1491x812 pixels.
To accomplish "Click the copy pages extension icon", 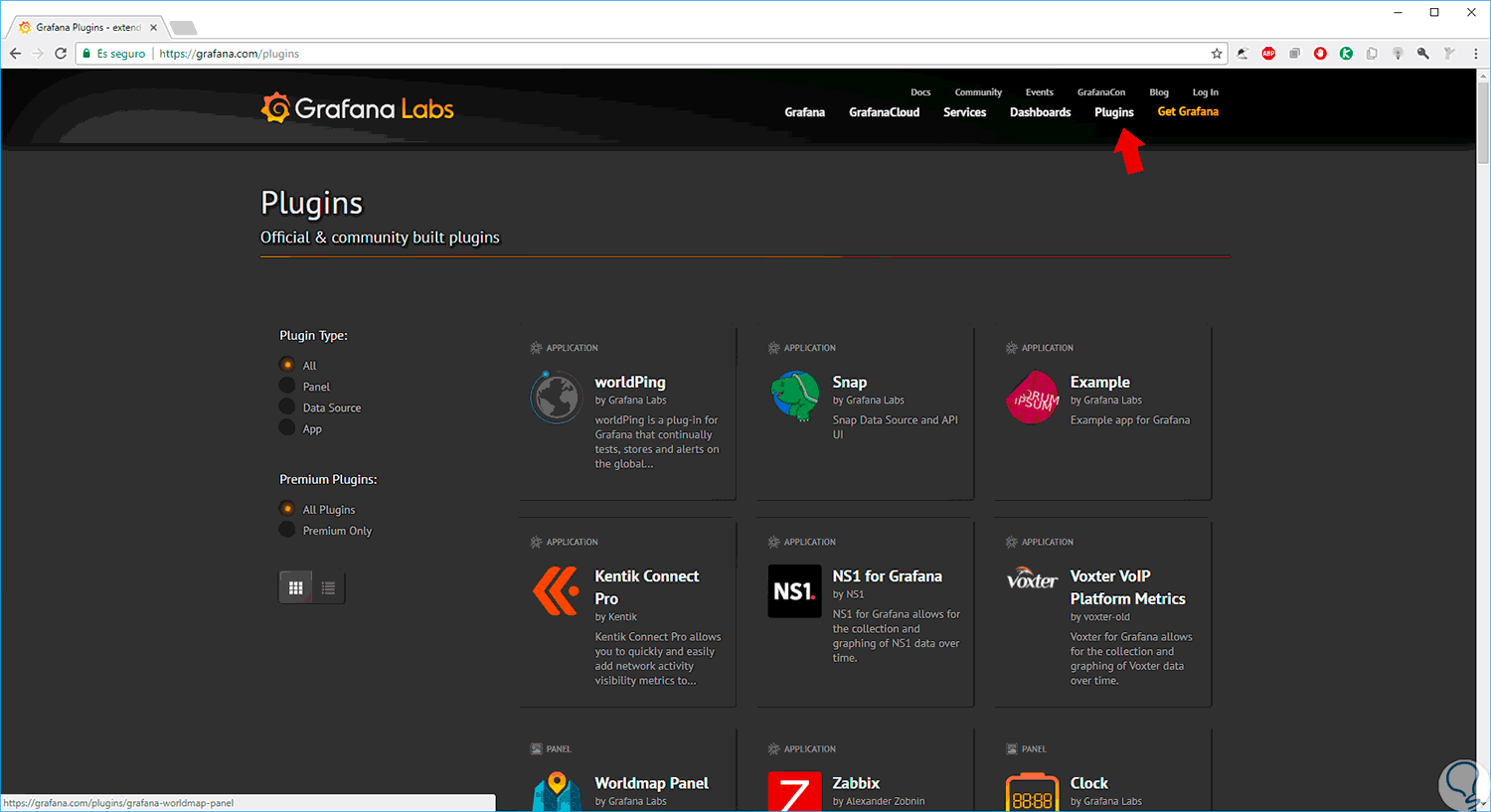I will click(1372, 54).
